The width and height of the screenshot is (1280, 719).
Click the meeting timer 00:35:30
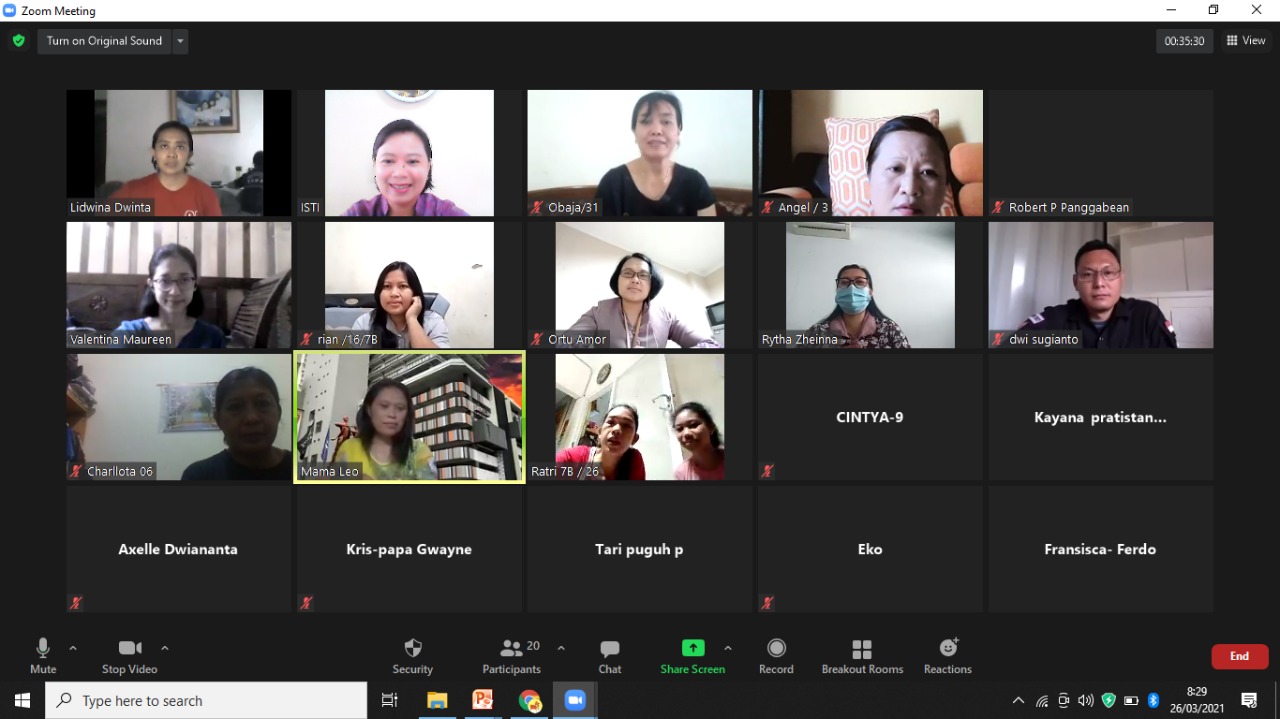(x=1184, y=41)
